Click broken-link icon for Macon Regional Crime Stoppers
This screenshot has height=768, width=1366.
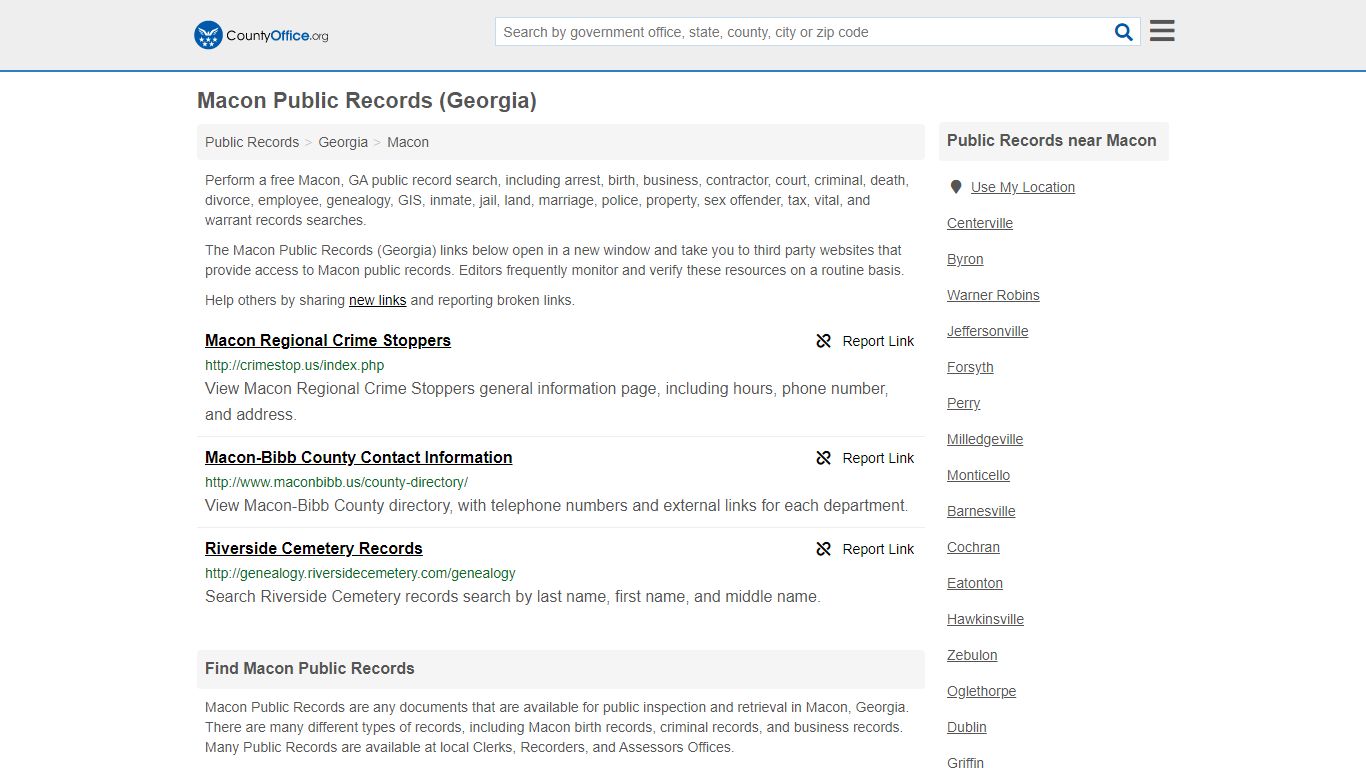(x=824, y=341)
